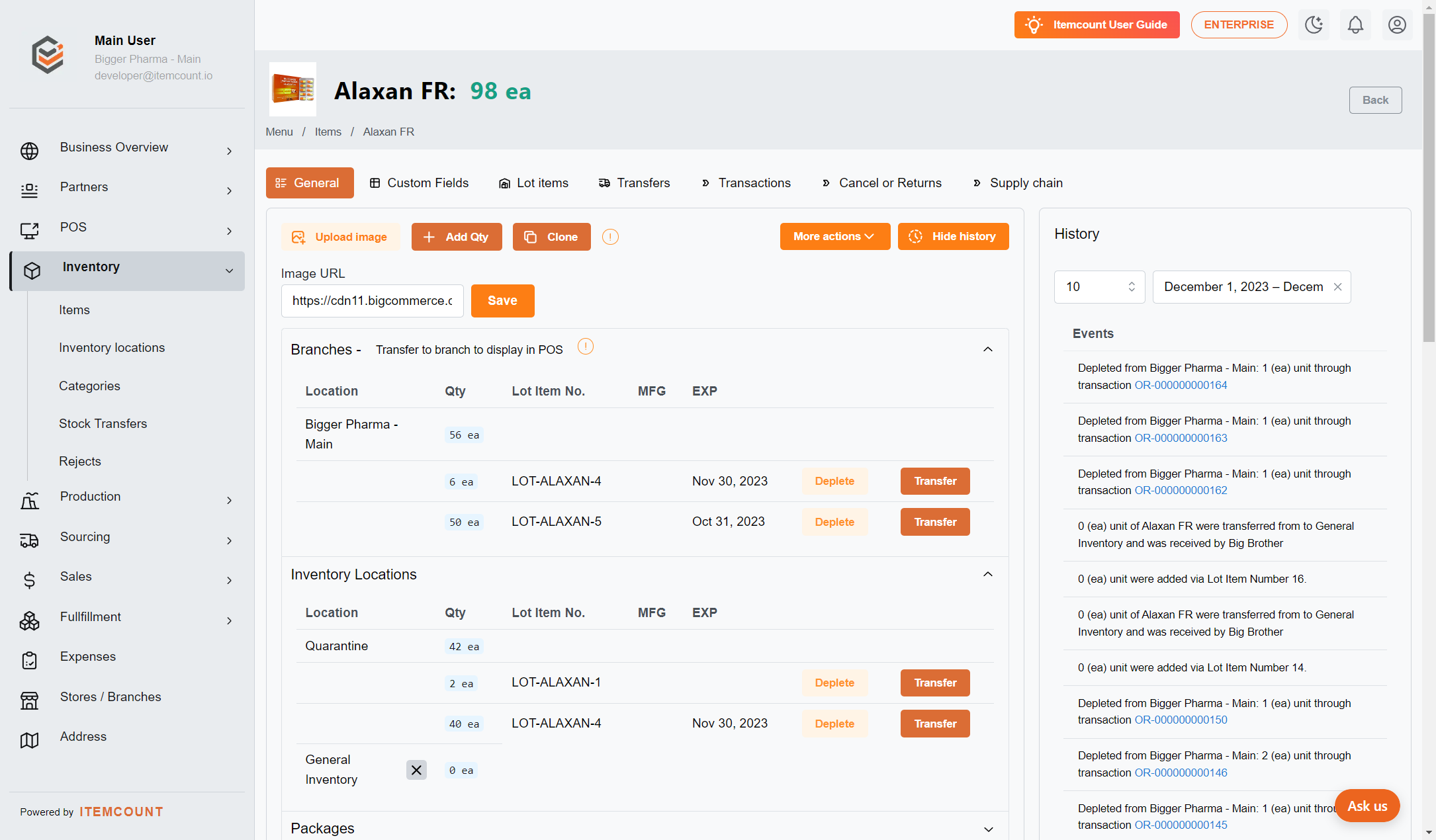1436x840 pixels.
Task: Click the POS monitor icon
Action: click(x=29, y=231)
